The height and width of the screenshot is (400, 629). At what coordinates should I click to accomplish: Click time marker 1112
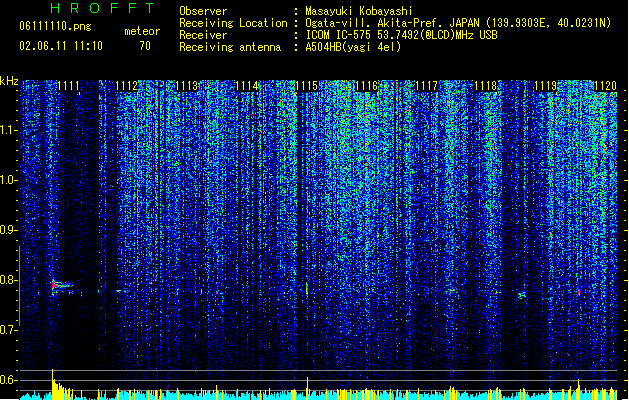[127, 86]
